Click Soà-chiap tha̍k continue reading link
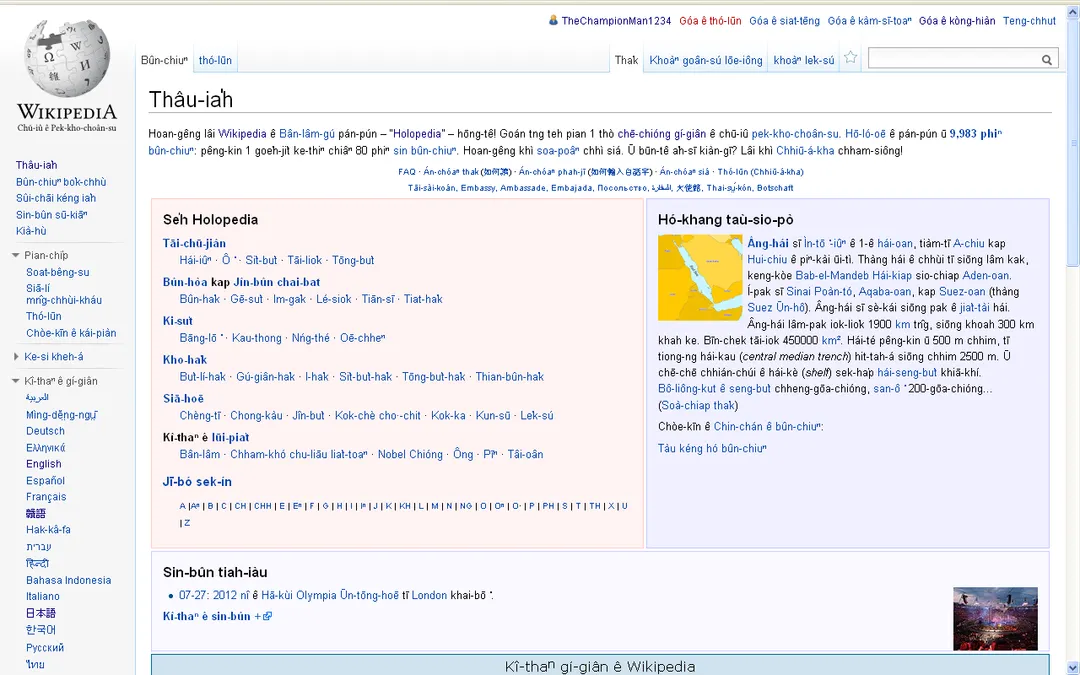Screen dimensions: 1080x675 pos(698,406)
